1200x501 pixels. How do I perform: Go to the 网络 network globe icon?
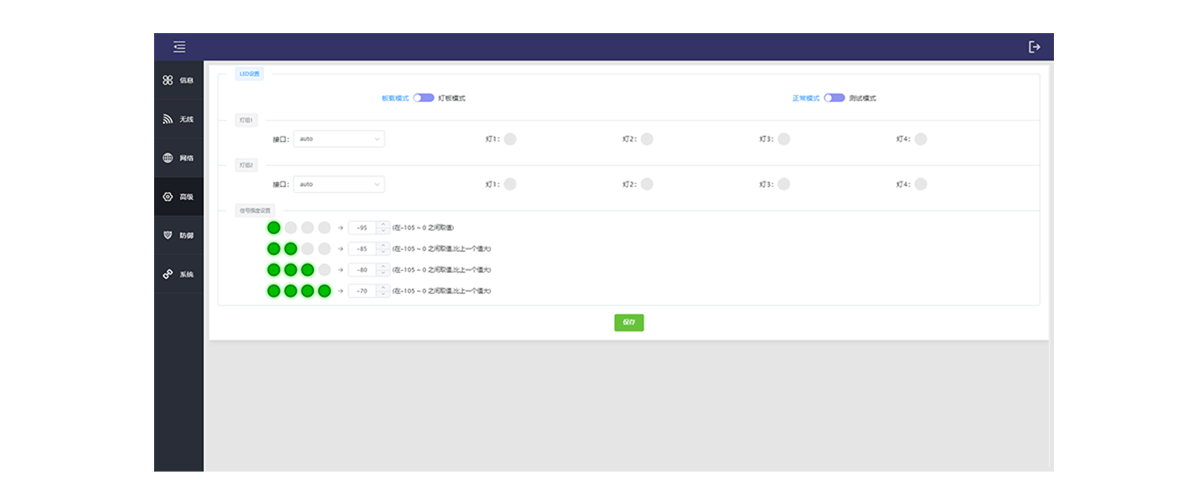tap(168, 158)
